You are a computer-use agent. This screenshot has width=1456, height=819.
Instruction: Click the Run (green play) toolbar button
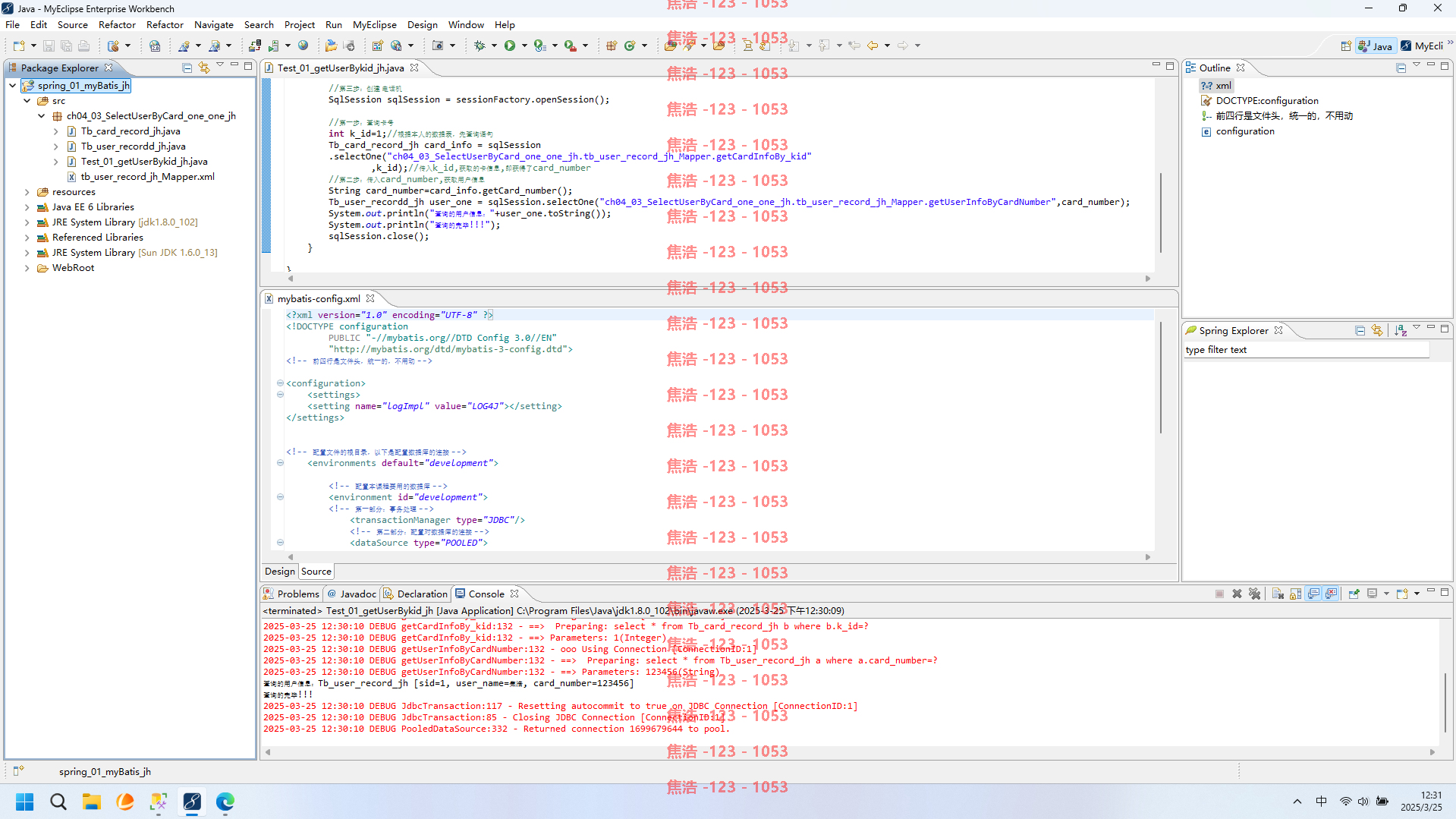(510, 46)
